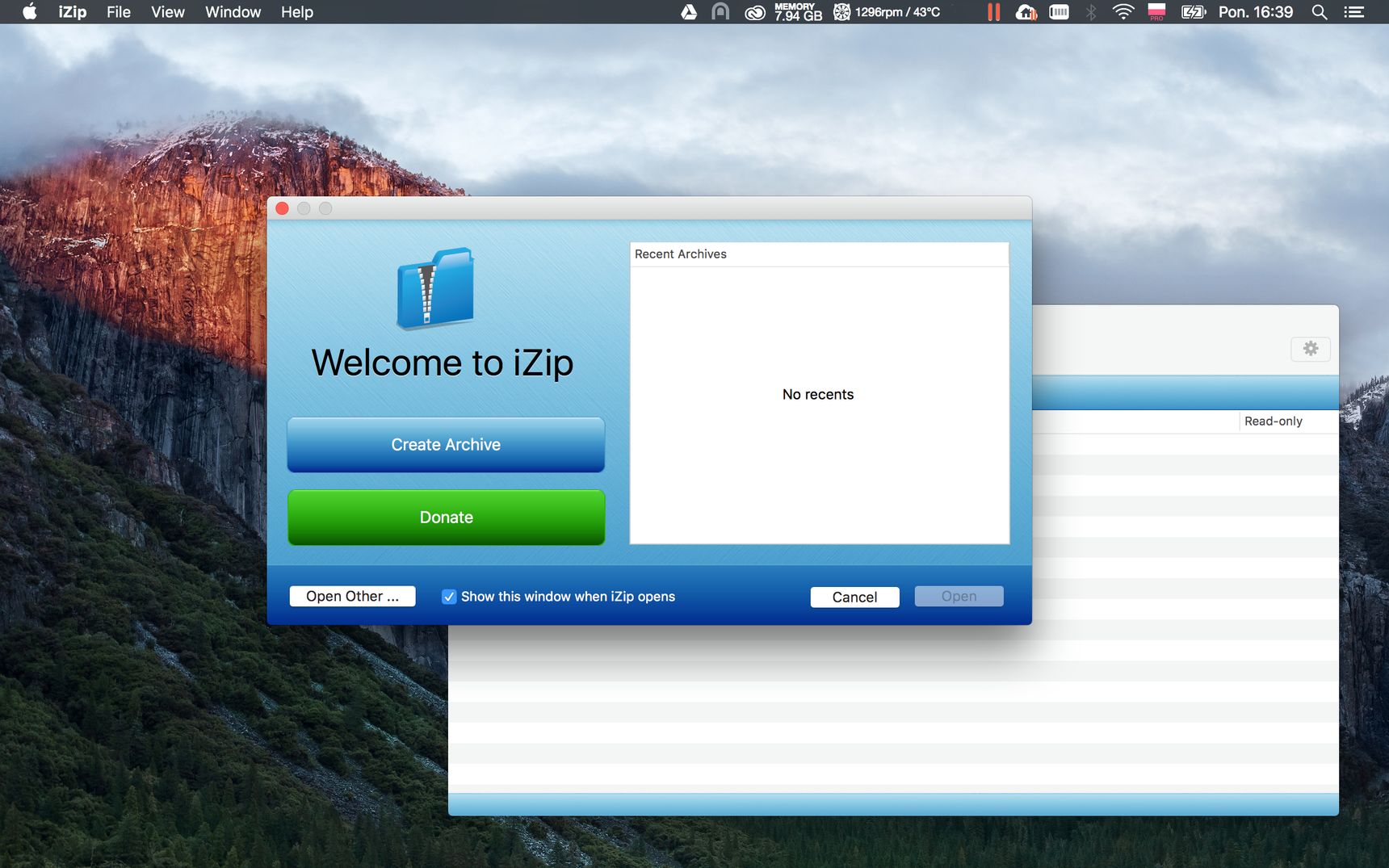This screenshot has height=868, width=1389.
Task: Open the File menu
Action: coord(119,12)
